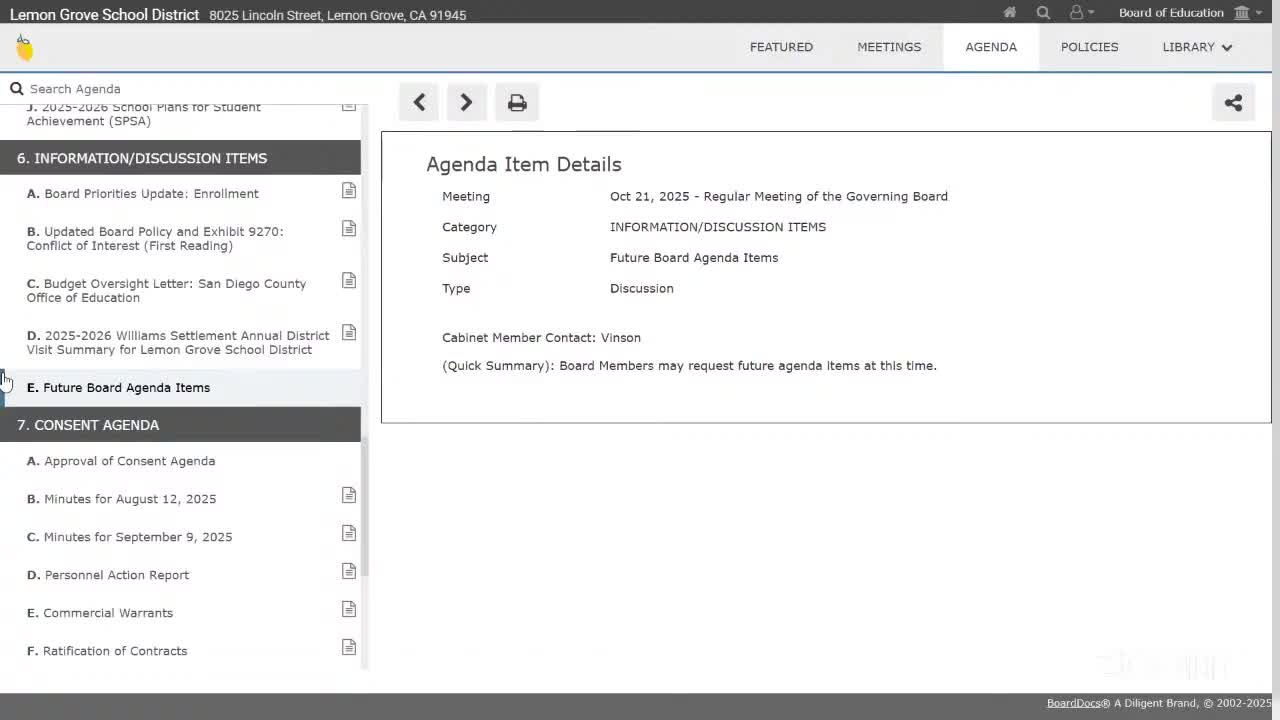Open attachment icon for Personnel Action Report
Image resolution: width=1280 pixels, height=720 pixels.
(x=349, y=571)
